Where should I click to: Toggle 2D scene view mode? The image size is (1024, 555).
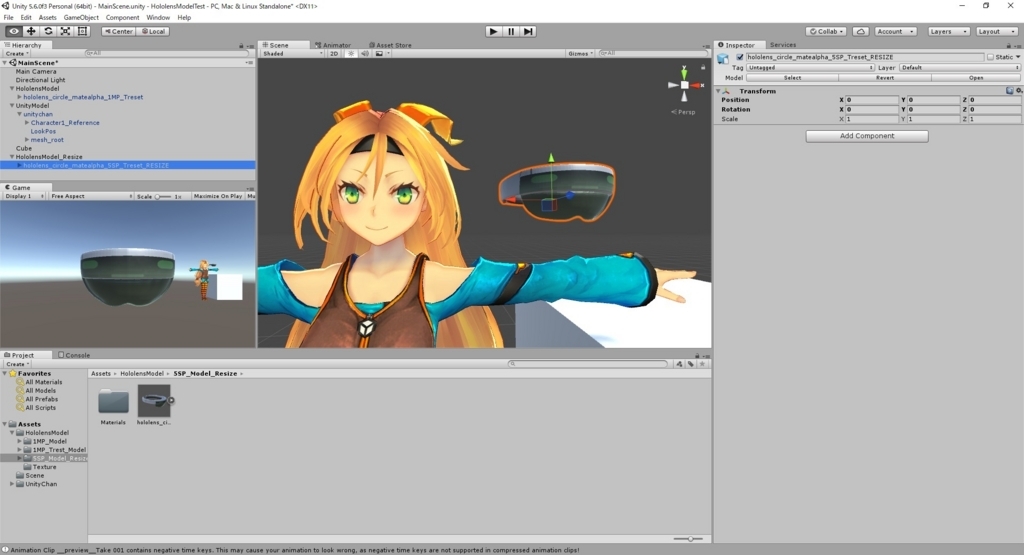click(x=334, y=54)
